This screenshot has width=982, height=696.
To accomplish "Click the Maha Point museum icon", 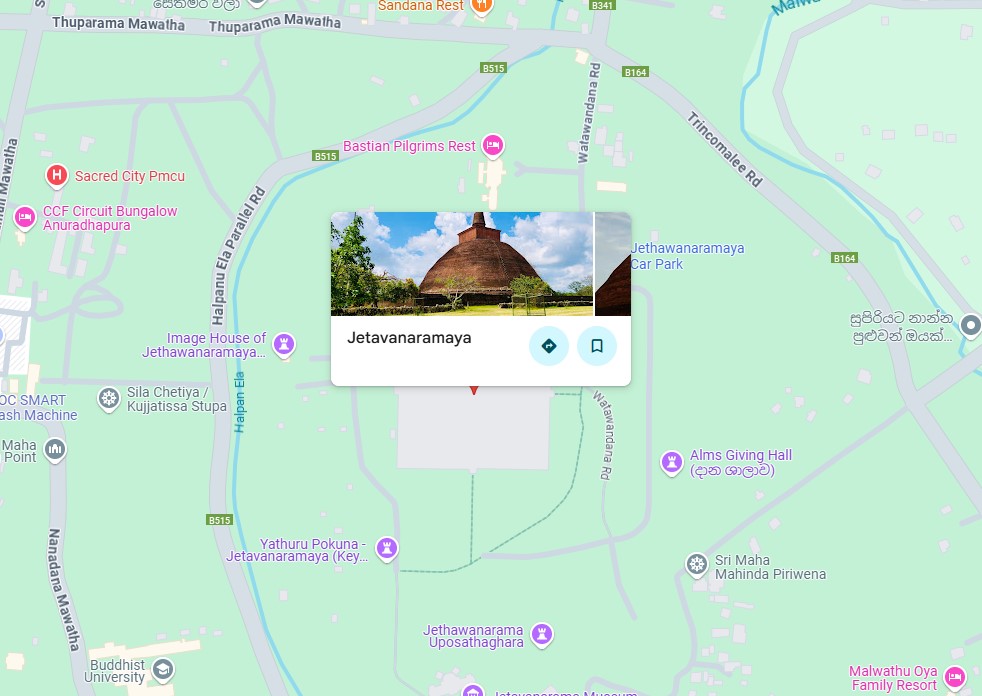I will 55,450.
